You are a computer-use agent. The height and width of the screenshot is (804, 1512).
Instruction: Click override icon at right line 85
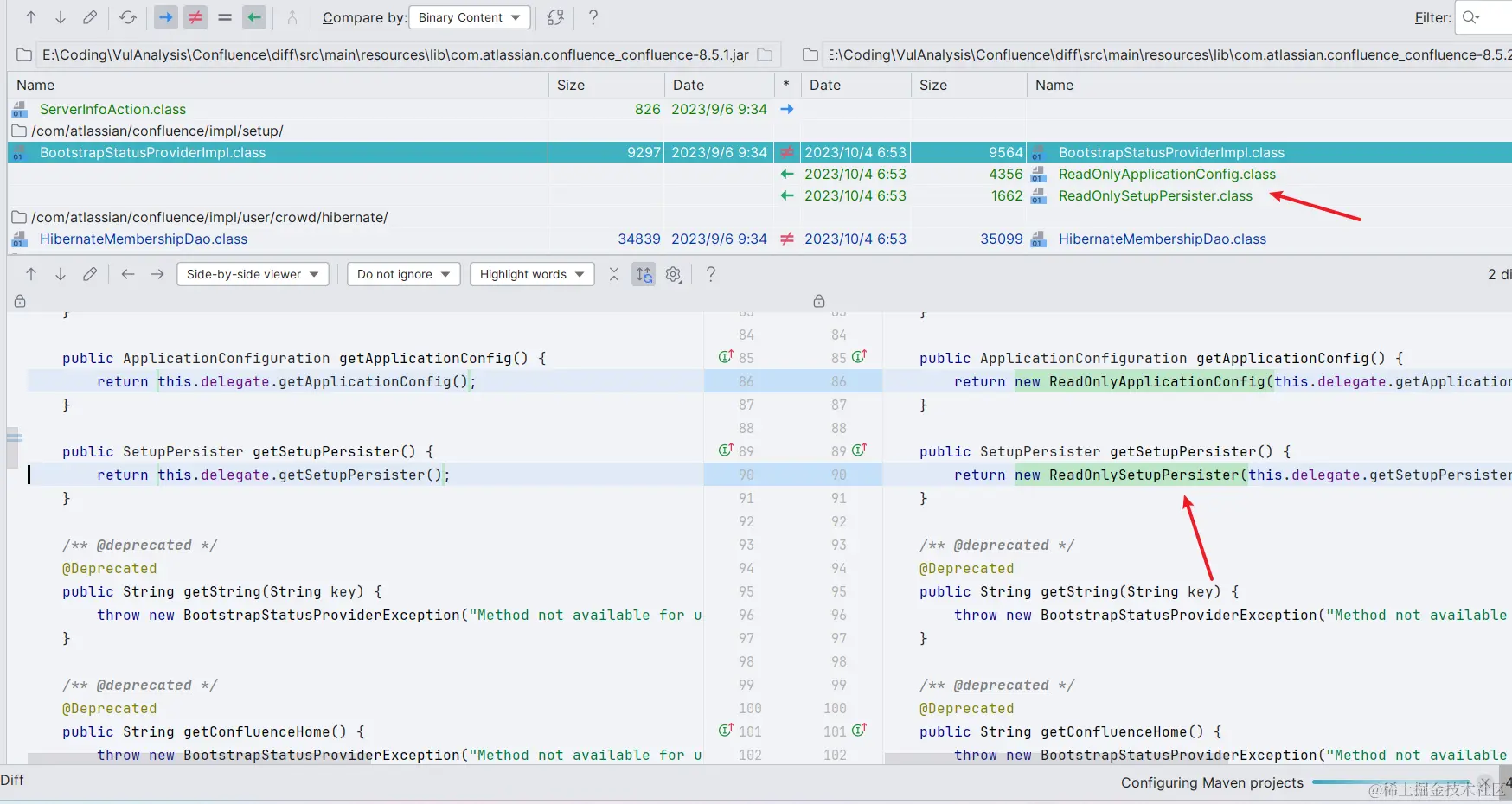[x=859, y=356]
